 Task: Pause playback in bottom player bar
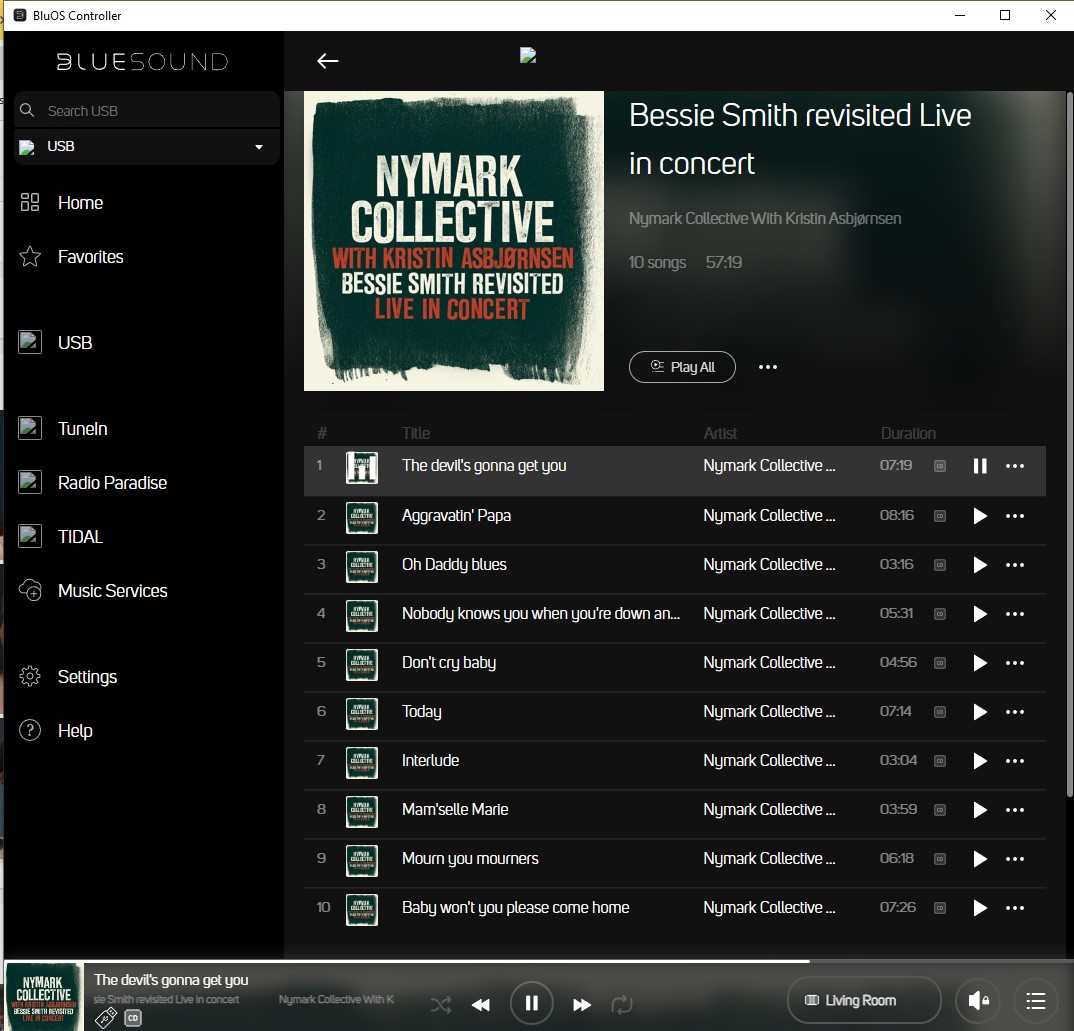(x=532, y=1004)
